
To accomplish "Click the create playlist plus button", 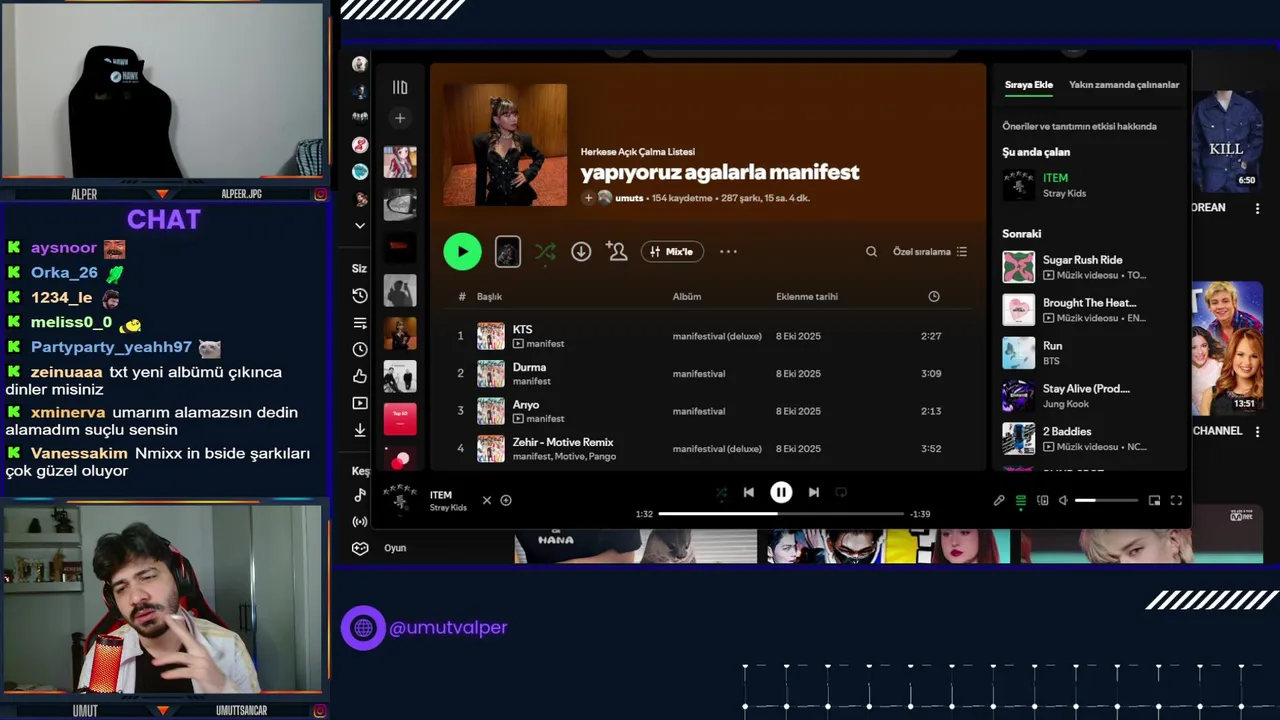I will pos(400,118).
